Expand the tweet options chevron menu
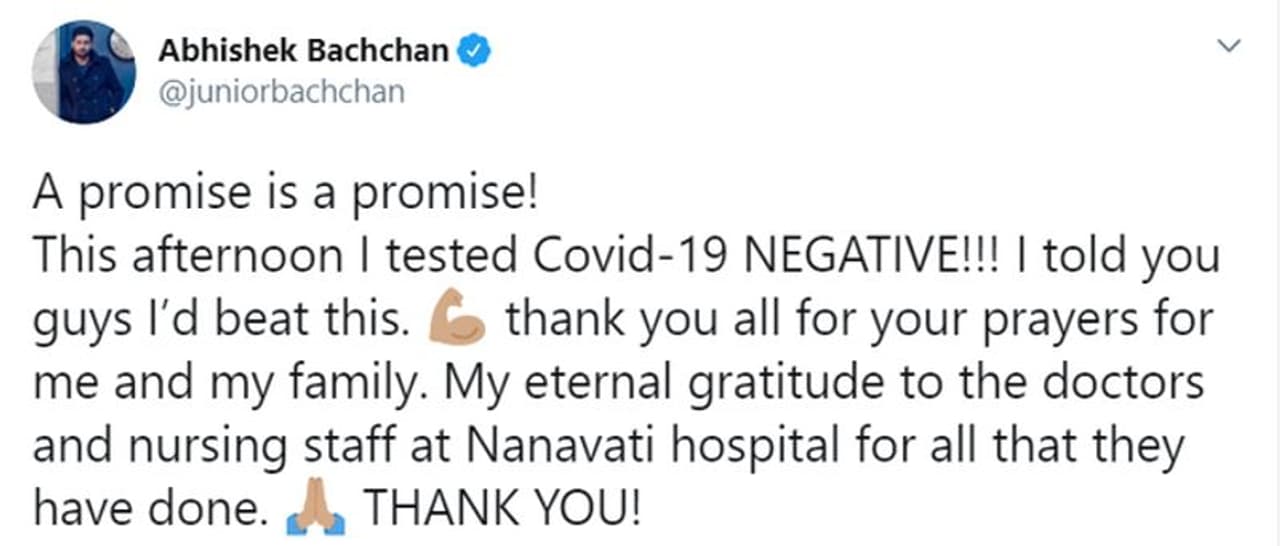The height and width of the screenshot is (546, 1280). pos(1230,46)
